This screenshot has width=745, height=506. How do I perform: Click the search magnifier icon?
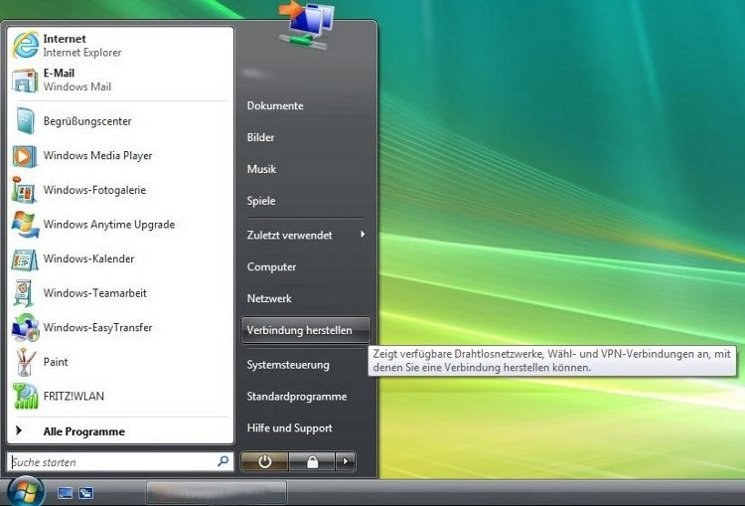coord(223,461)
